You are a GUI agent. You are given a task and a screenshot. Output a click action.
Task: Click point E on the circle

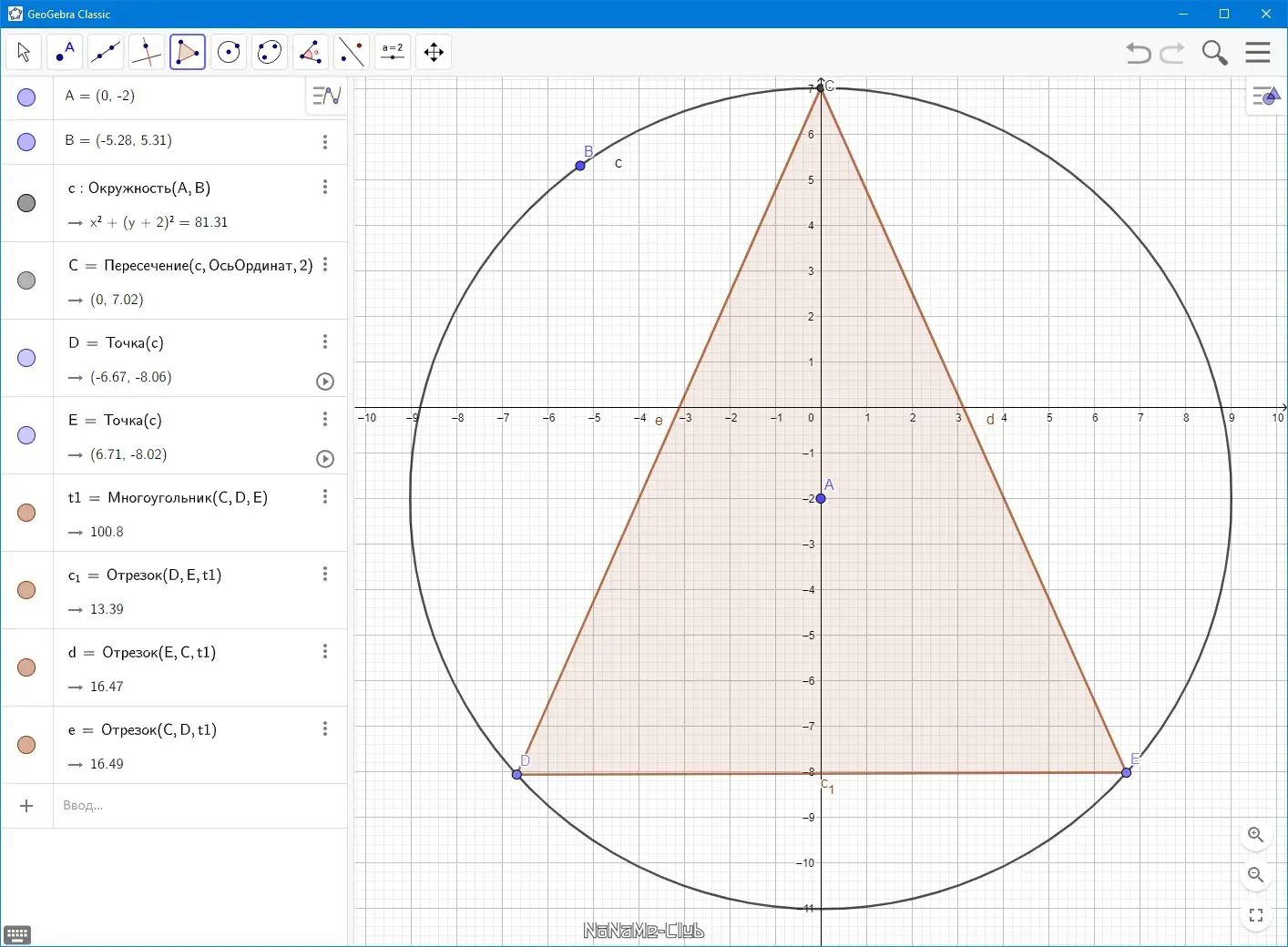[x=1127, y=772]
